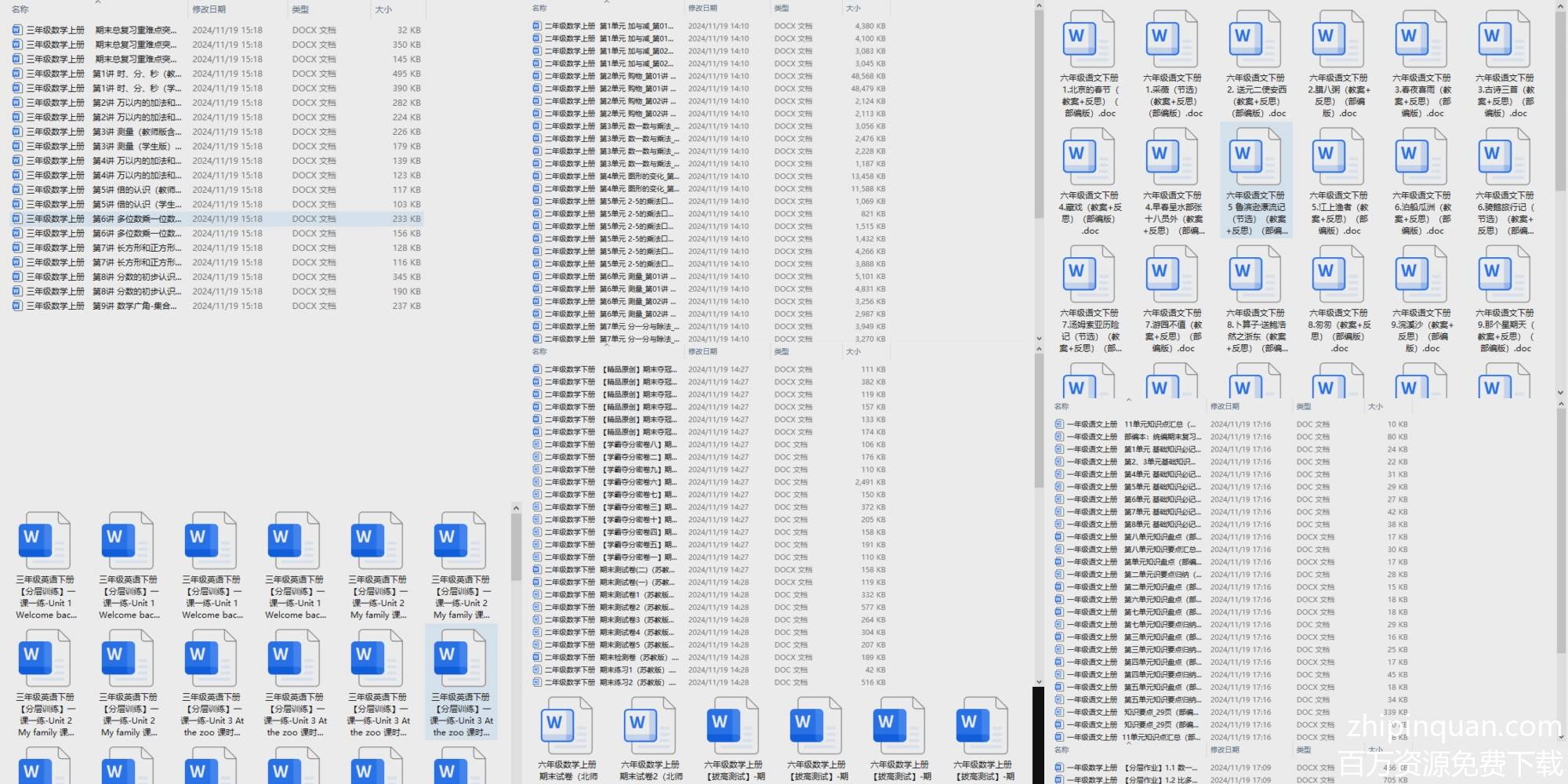Click scroll up arrow of 三年级英语下册 panel
The image size is (1568, 784).
(x=516, y=508)
